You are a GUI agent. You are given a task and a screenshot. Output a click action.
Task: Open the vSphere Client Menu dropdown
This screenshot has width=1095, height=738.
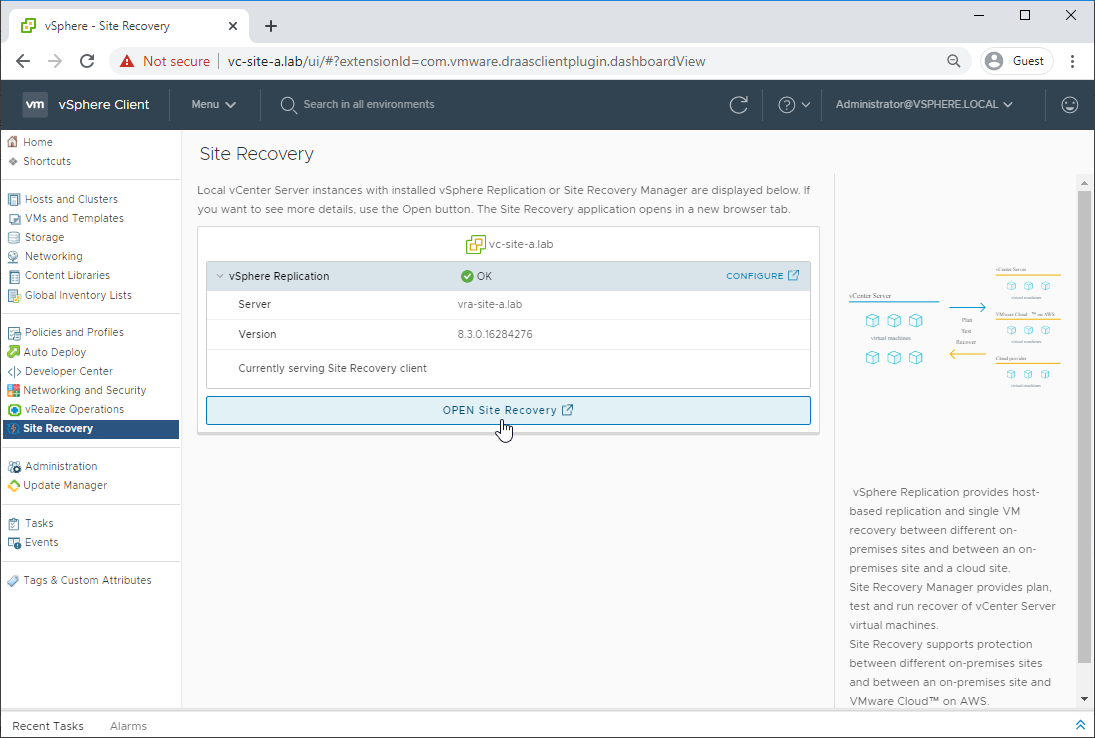pyautogui.click(x=213, y=105)
